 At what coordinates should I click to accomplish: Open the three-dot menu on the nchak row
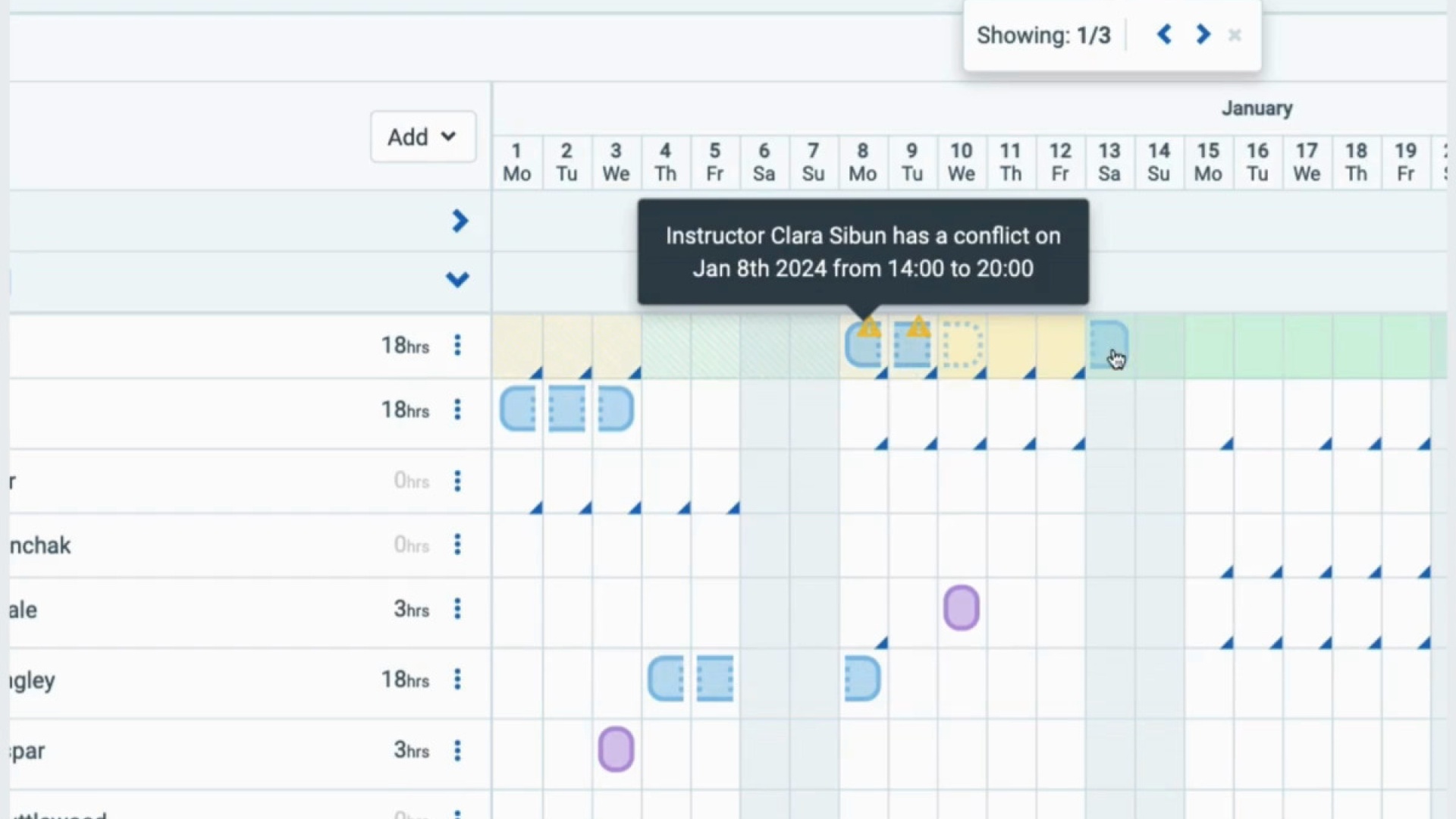(x=458, y=544)
